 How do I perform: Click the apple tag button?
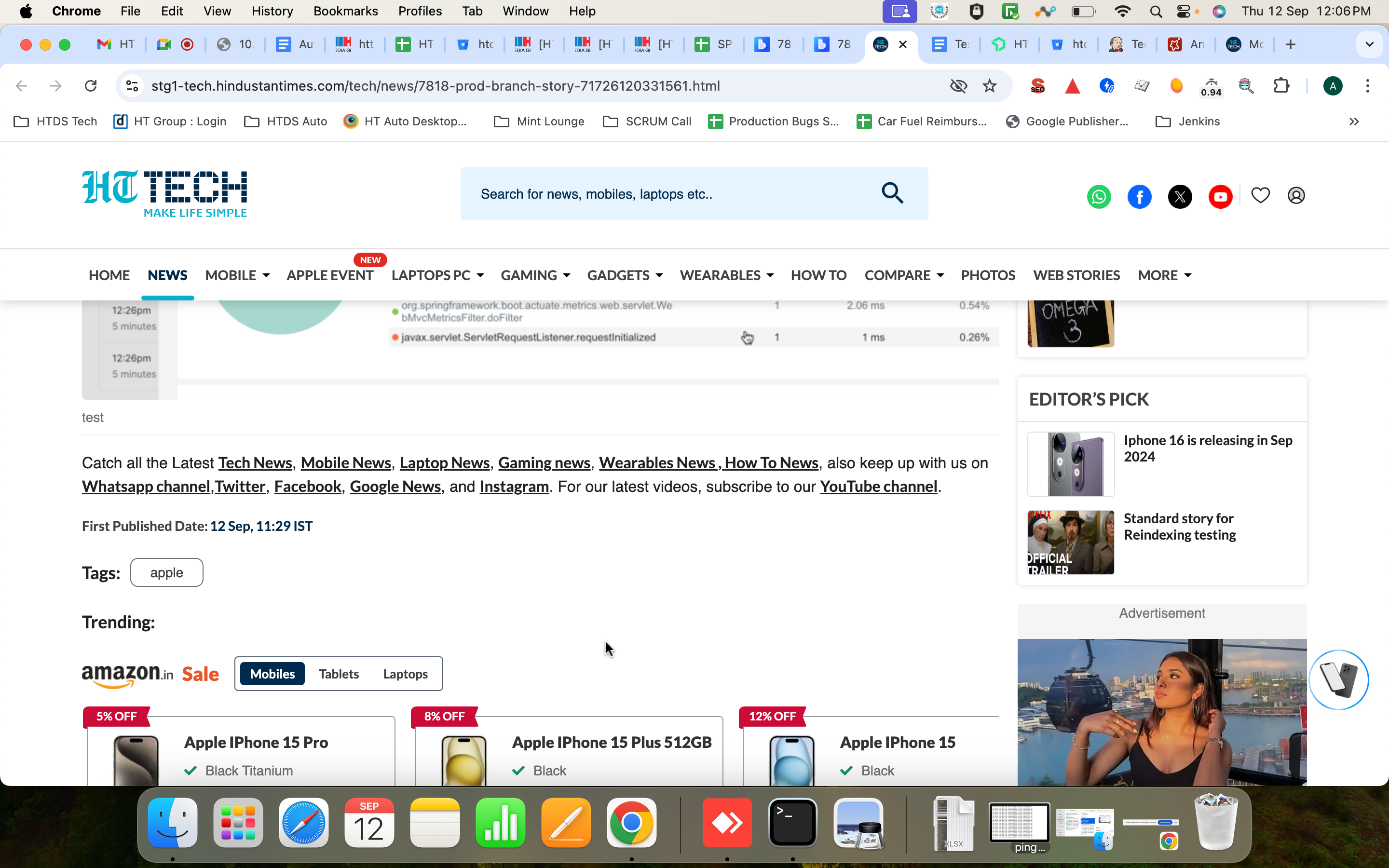tap(166, 572)
